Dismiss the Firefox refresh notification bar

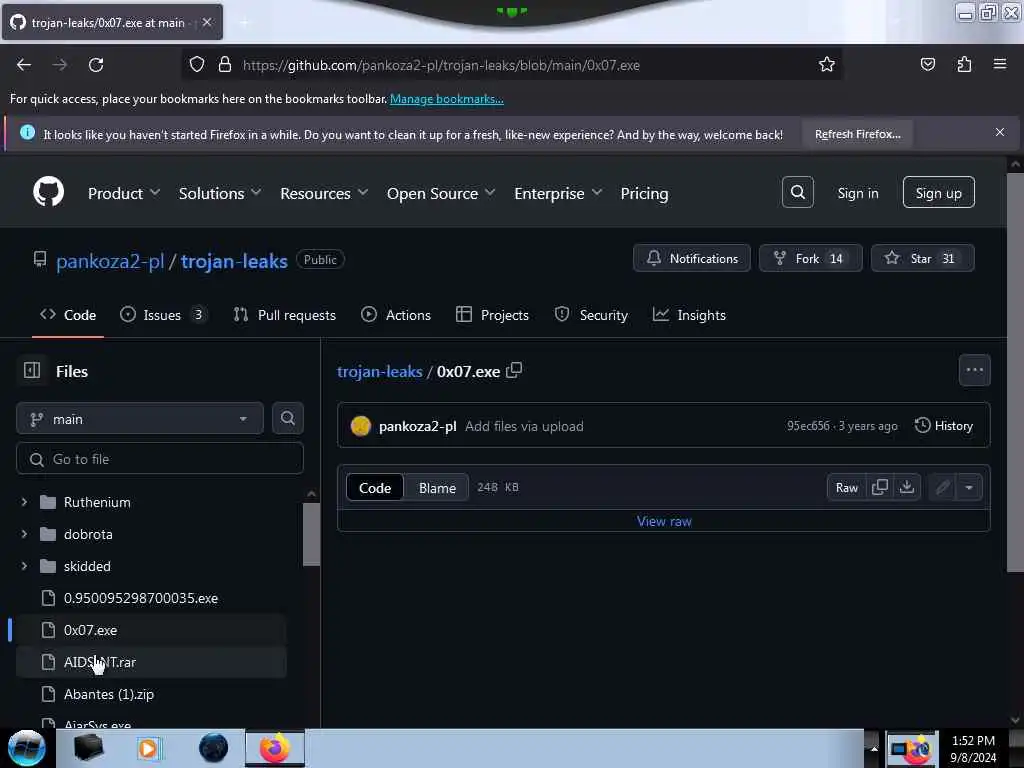coord(999,133)
